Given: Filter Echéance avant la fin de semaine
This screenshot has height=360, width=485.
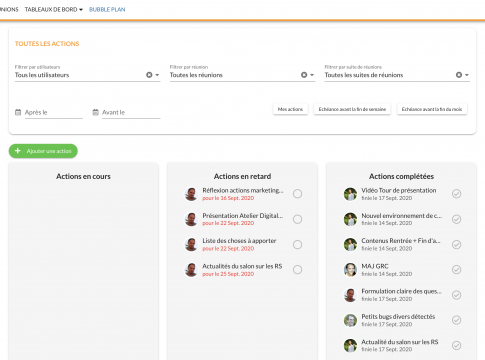Looking at the screenshot, I should click(x=352, y=109).
